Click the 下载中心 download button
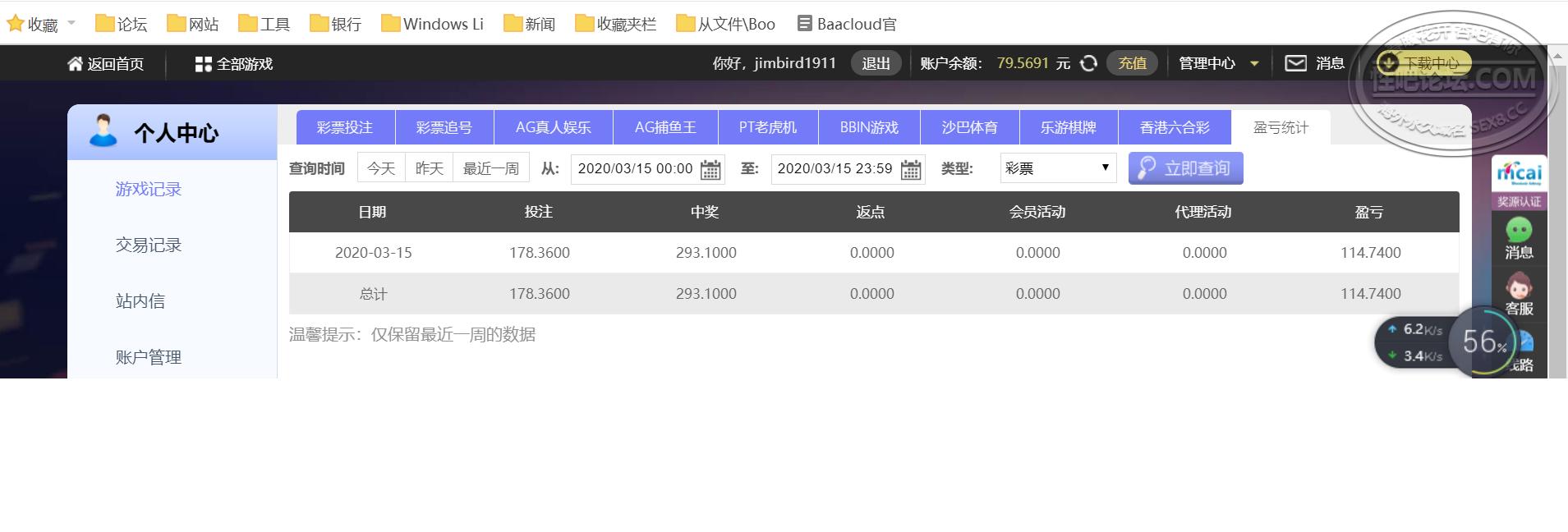The image size is (1568, 532). pos(1423,63)
